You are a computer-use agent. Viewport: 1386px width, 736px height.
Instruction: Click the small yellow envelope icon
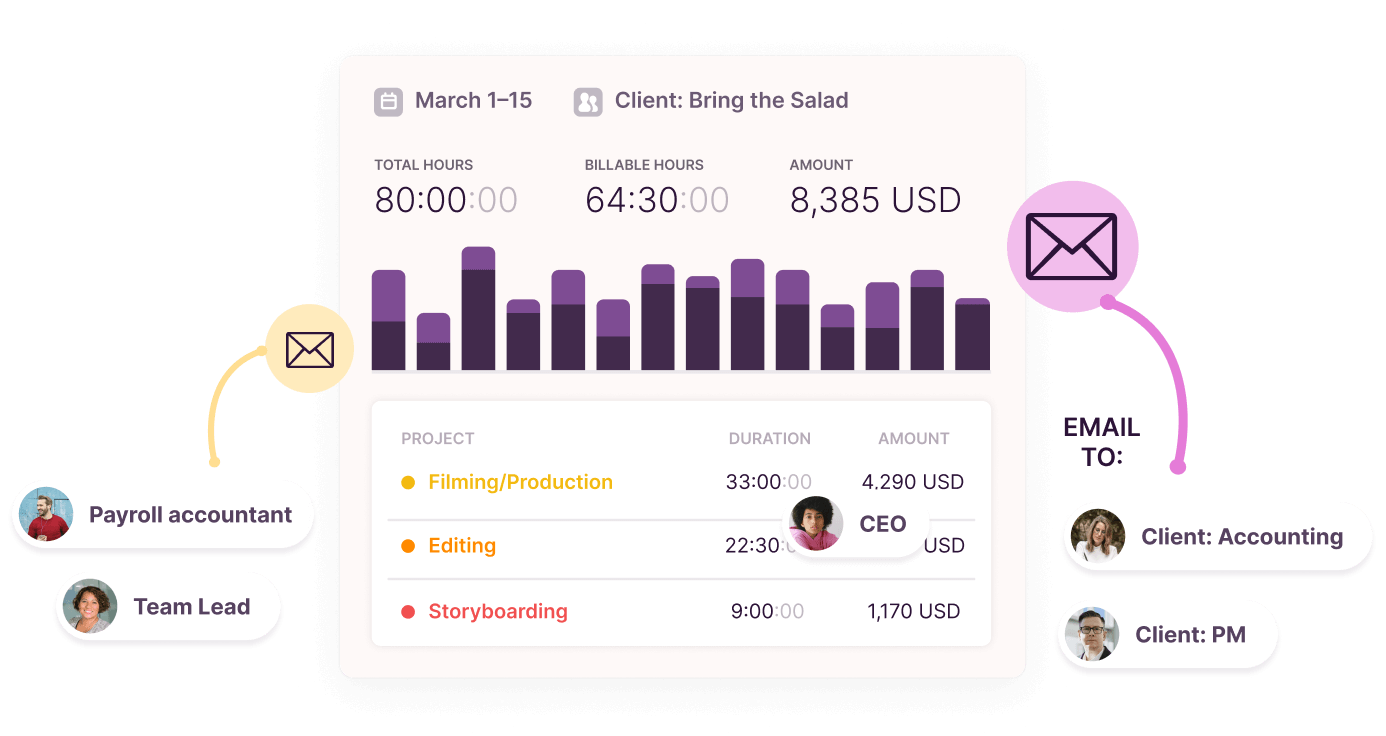pyautogui.click(x=310, y=349)
